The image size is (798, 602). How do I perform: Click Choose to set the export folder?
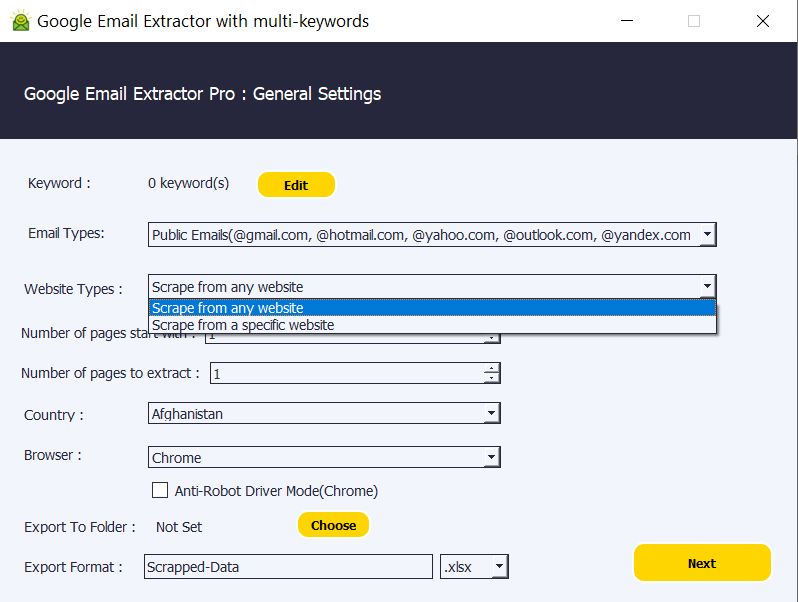[333, 525]
